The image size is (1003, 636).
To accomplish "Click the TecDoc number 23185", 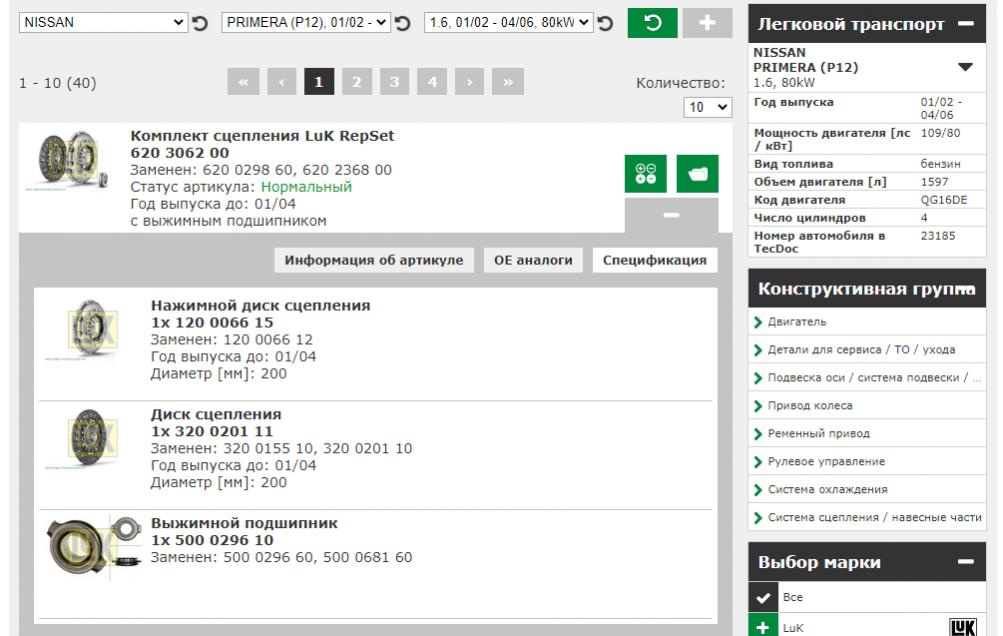I will tap(938, 235).
